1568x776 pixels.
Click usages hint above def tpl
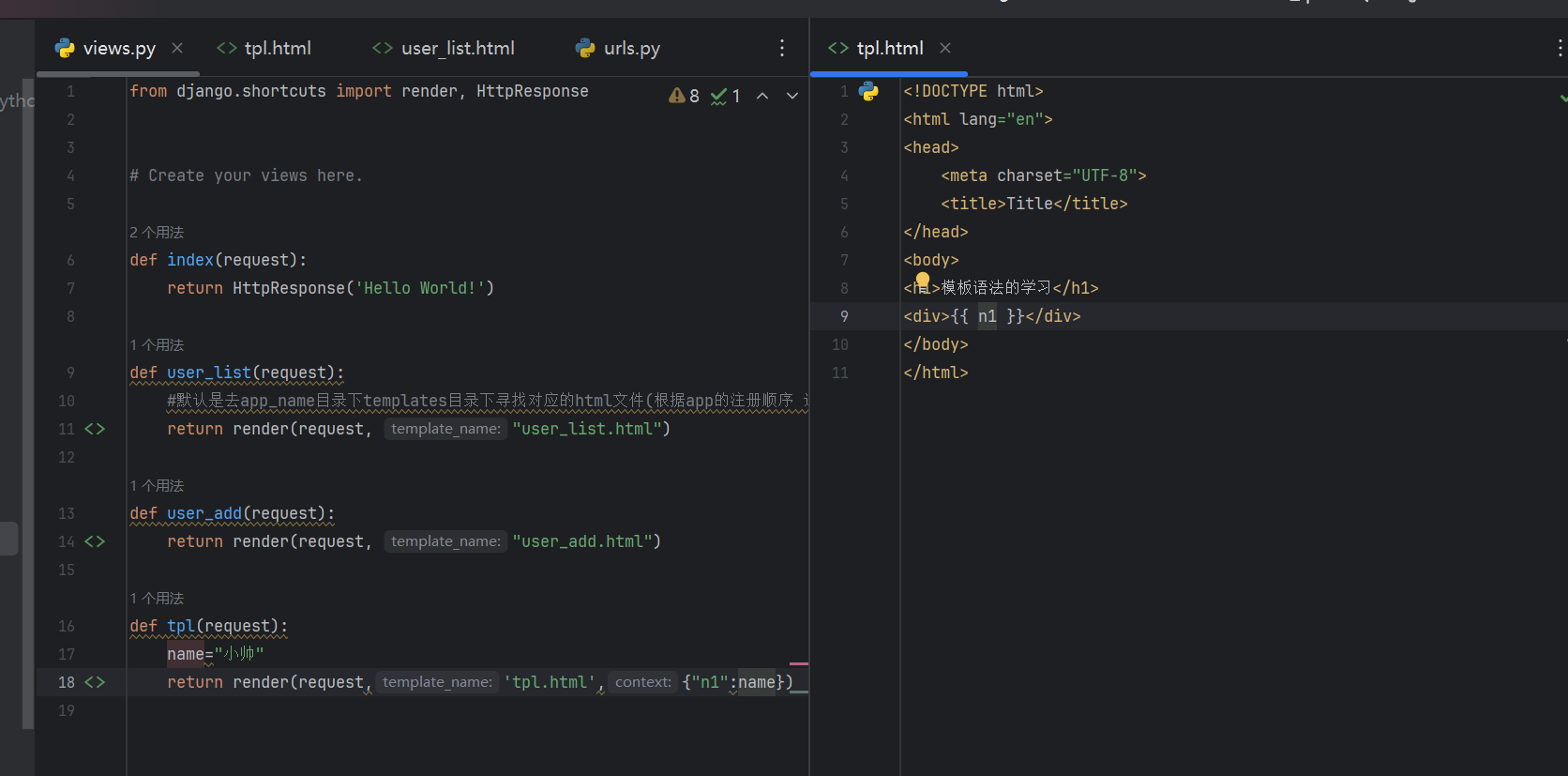pyautogui.click(x=157, y=598)
